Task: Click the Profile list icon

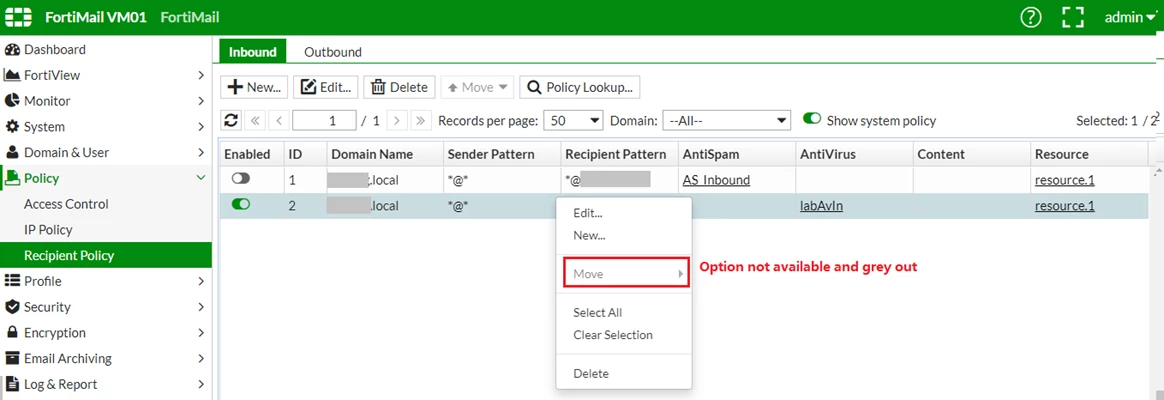Action: click(x=12, y=281)
